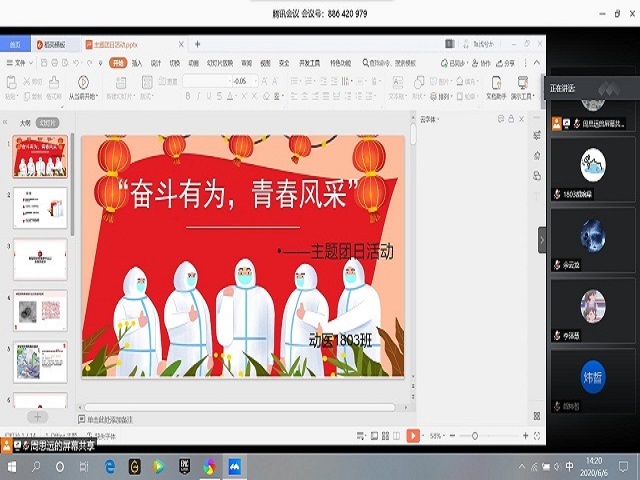Viewport: 640px width, 480px height.
Task: Open the presentation tools icon
Action: click(523, 82)
